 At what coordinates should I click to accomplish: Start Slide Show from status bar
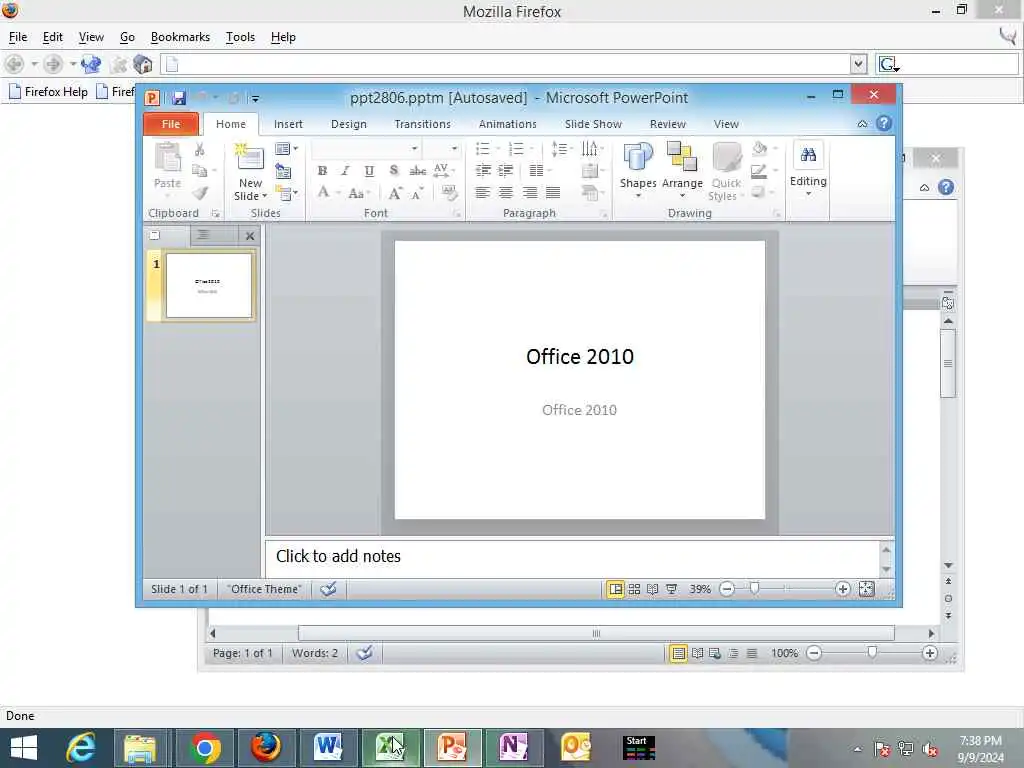(x=671, y=589)
